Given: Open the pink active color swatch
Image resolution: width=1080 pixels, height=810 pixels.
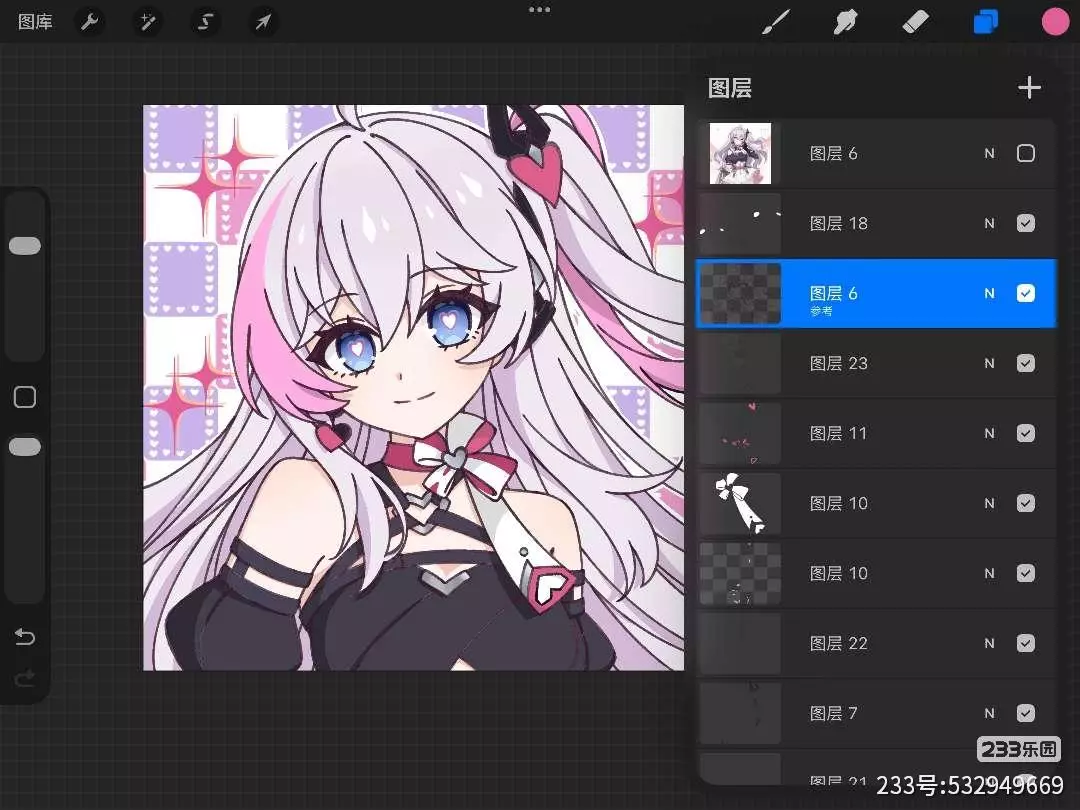Looking at the screenshot, I should tap(1055, 22).
